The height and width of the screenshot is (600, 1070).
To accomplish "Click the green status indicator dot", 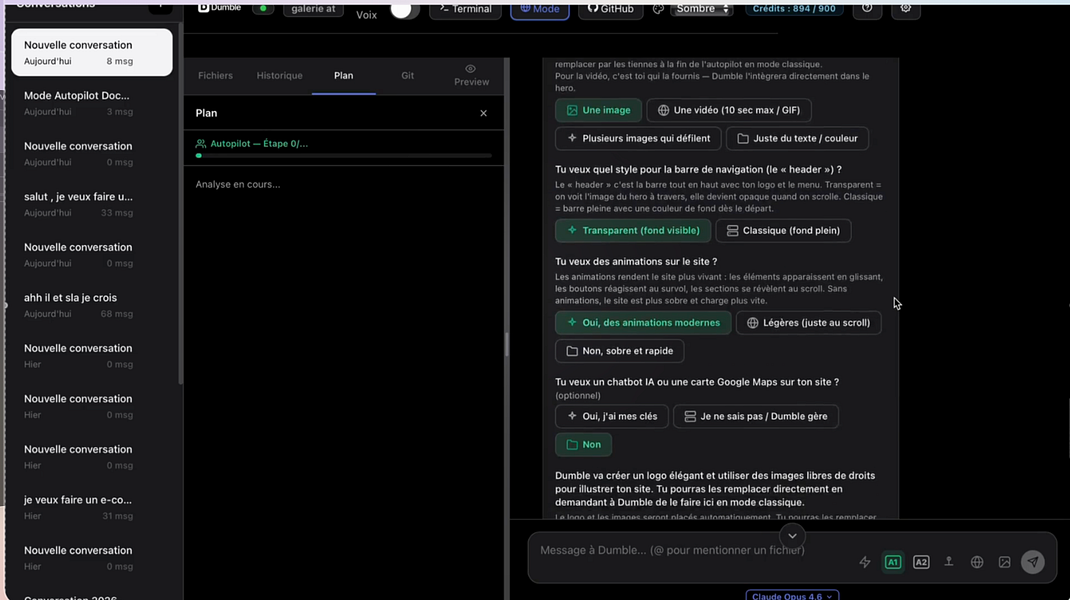I will (263, 9).
